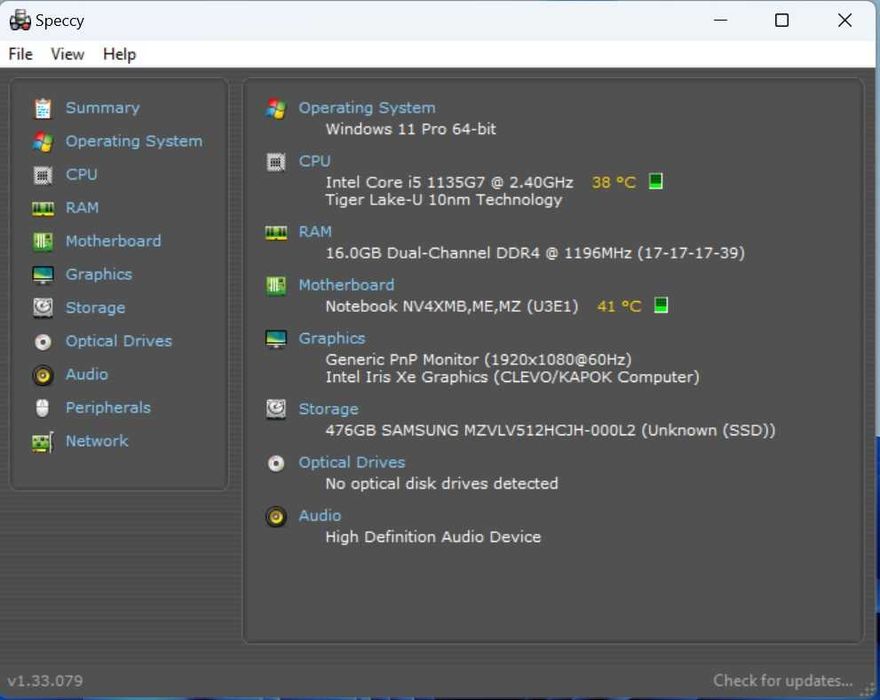Click the CPU chip icon in summary panel
Image resolution: width=880 pixels, height=700 pixels.
276,162
